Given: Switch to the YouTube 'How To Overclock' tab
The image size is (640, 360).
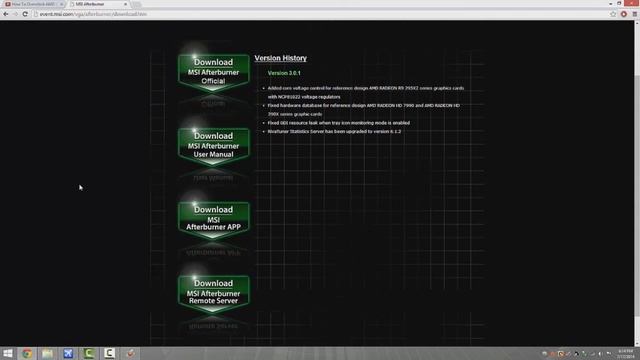Looking at the screenshot, I should point(32,4).
